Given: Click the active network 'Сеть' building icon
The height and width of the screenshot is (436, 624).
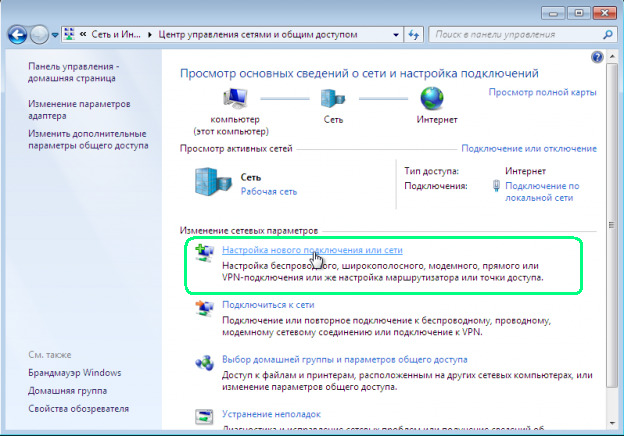Looking at the screenshot, I should coord(214,183).
